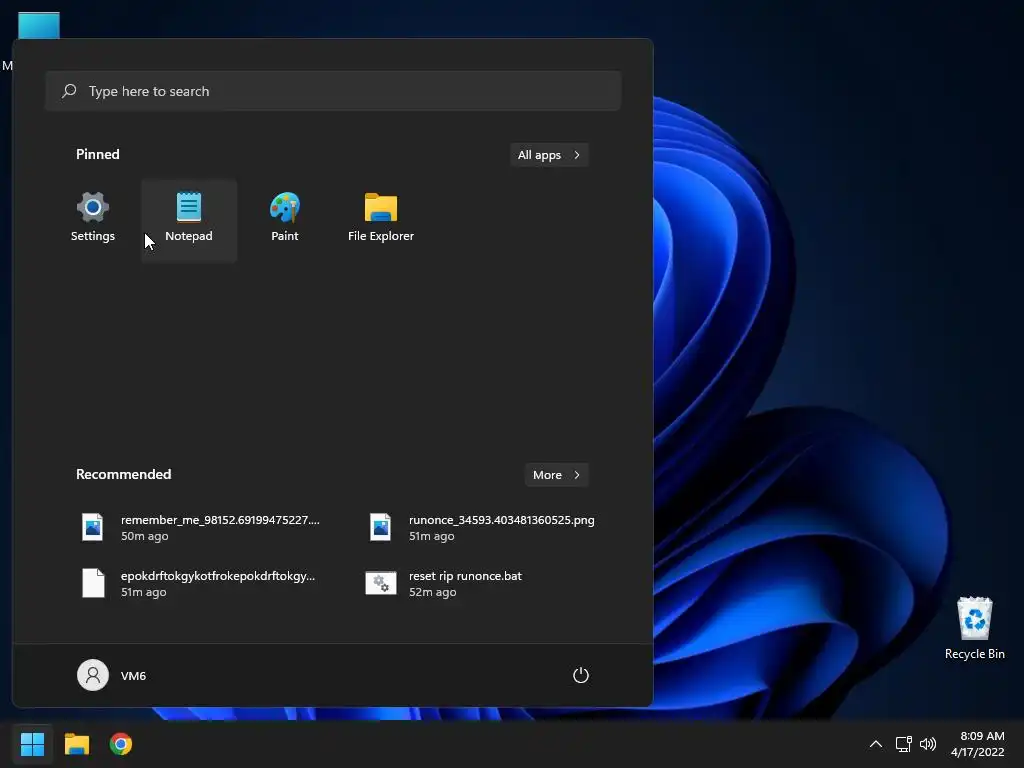Open the Settings pinned app

click(93, 218)
